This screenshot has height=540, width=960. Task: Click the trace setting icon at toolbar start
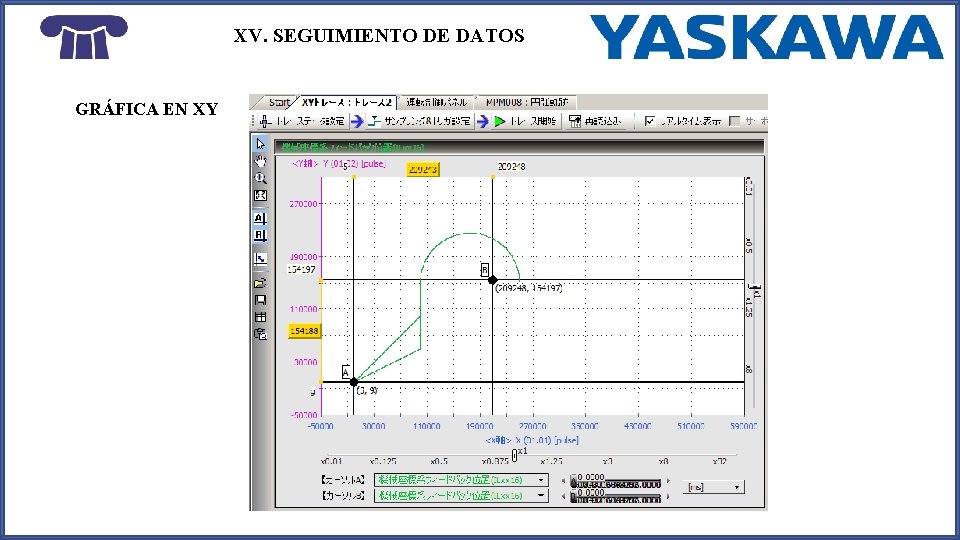[x=264, y=121]
